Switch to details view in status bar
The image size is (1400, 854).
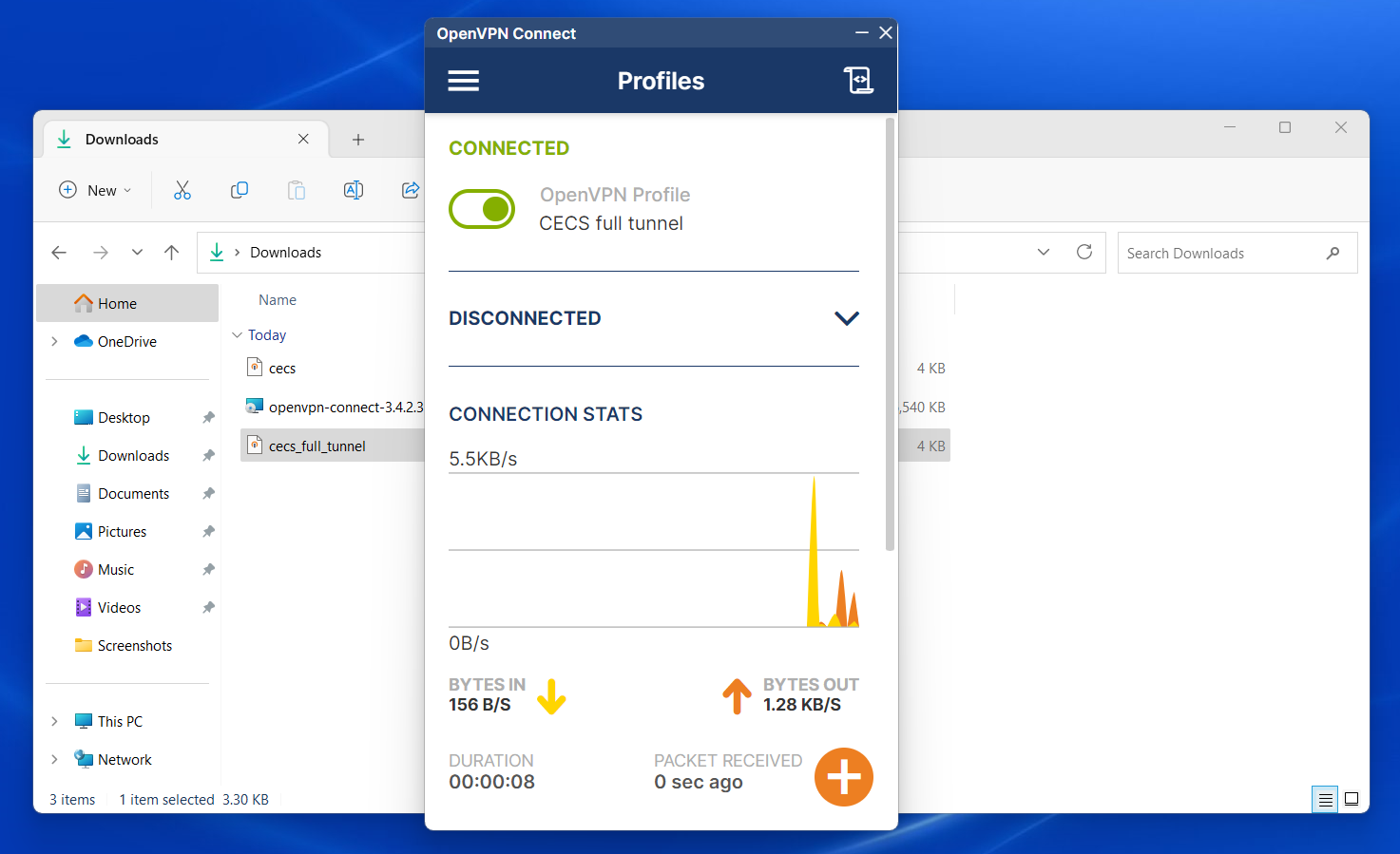tap(1325, 800)
